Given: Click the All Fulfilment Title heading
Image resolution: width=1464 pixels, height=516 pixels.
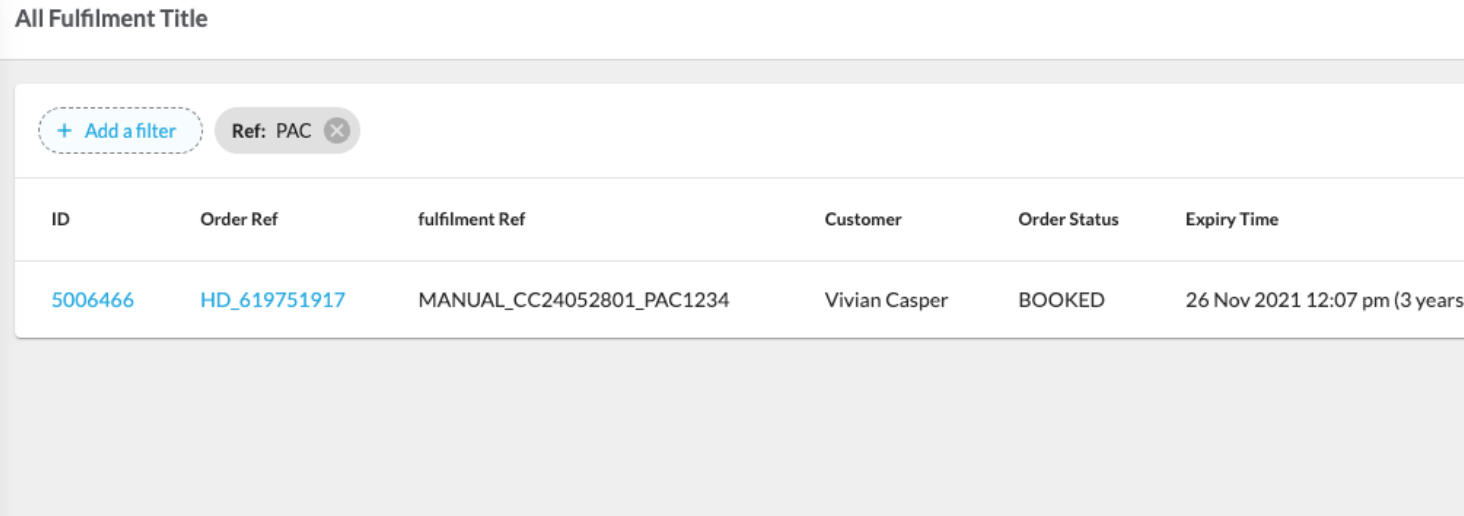Looking at the screenshot, I should [x=111, y=19].
